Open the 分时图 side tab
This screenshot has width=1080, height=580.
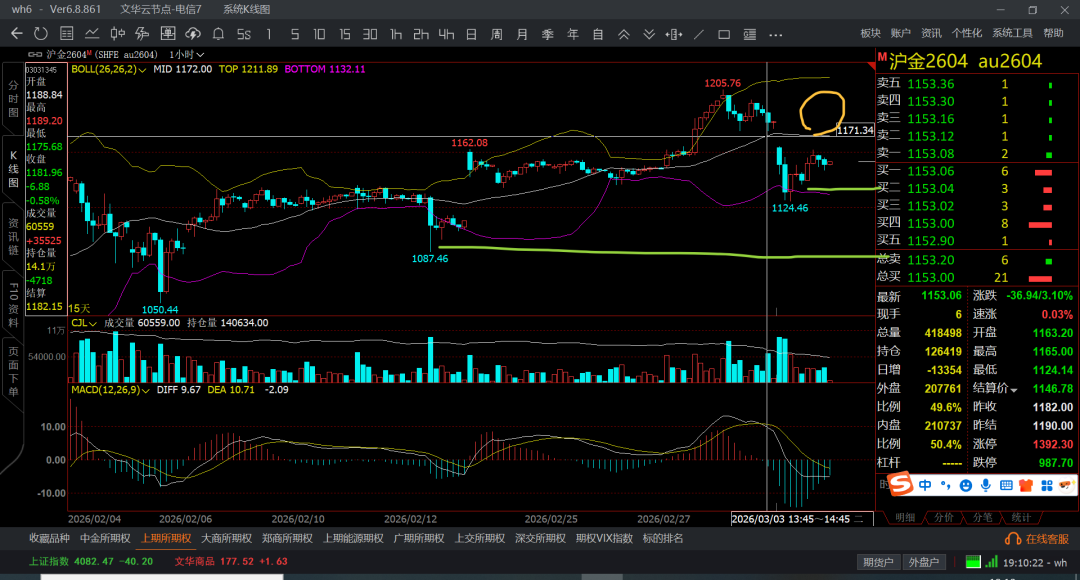[x=13, y=99]
